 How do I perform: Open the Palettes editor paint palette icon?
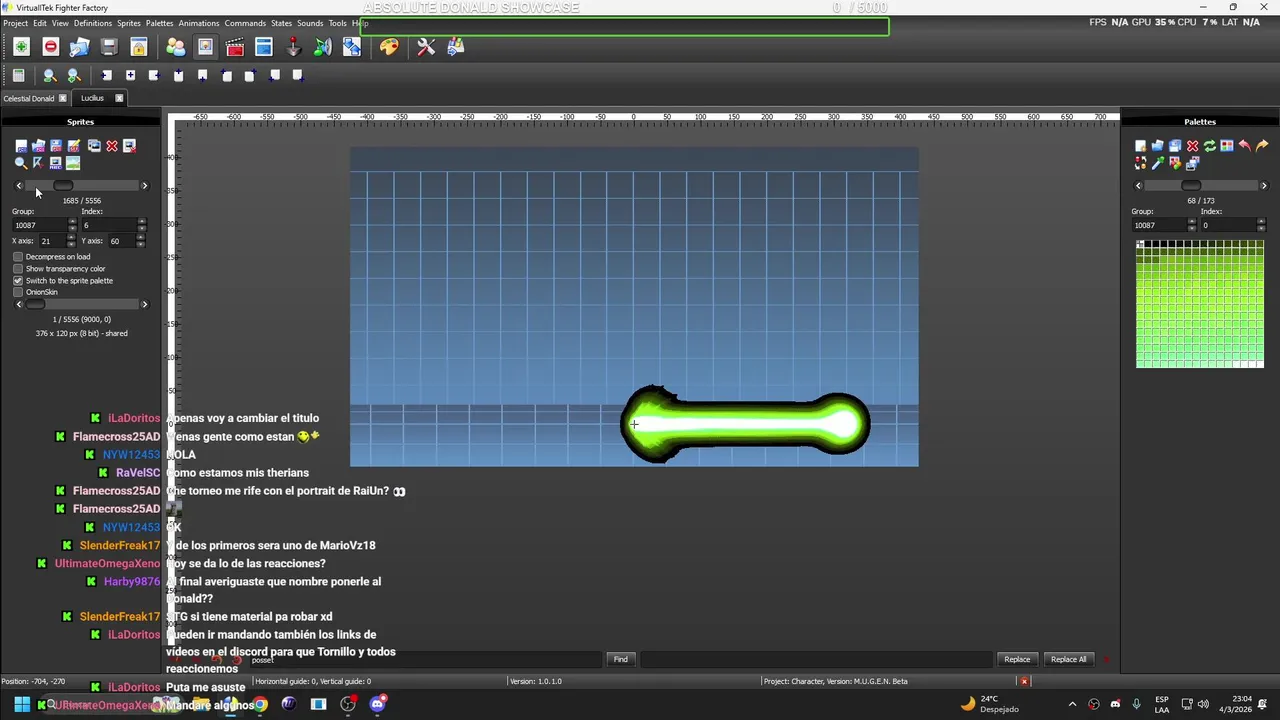tap(389, 47)
